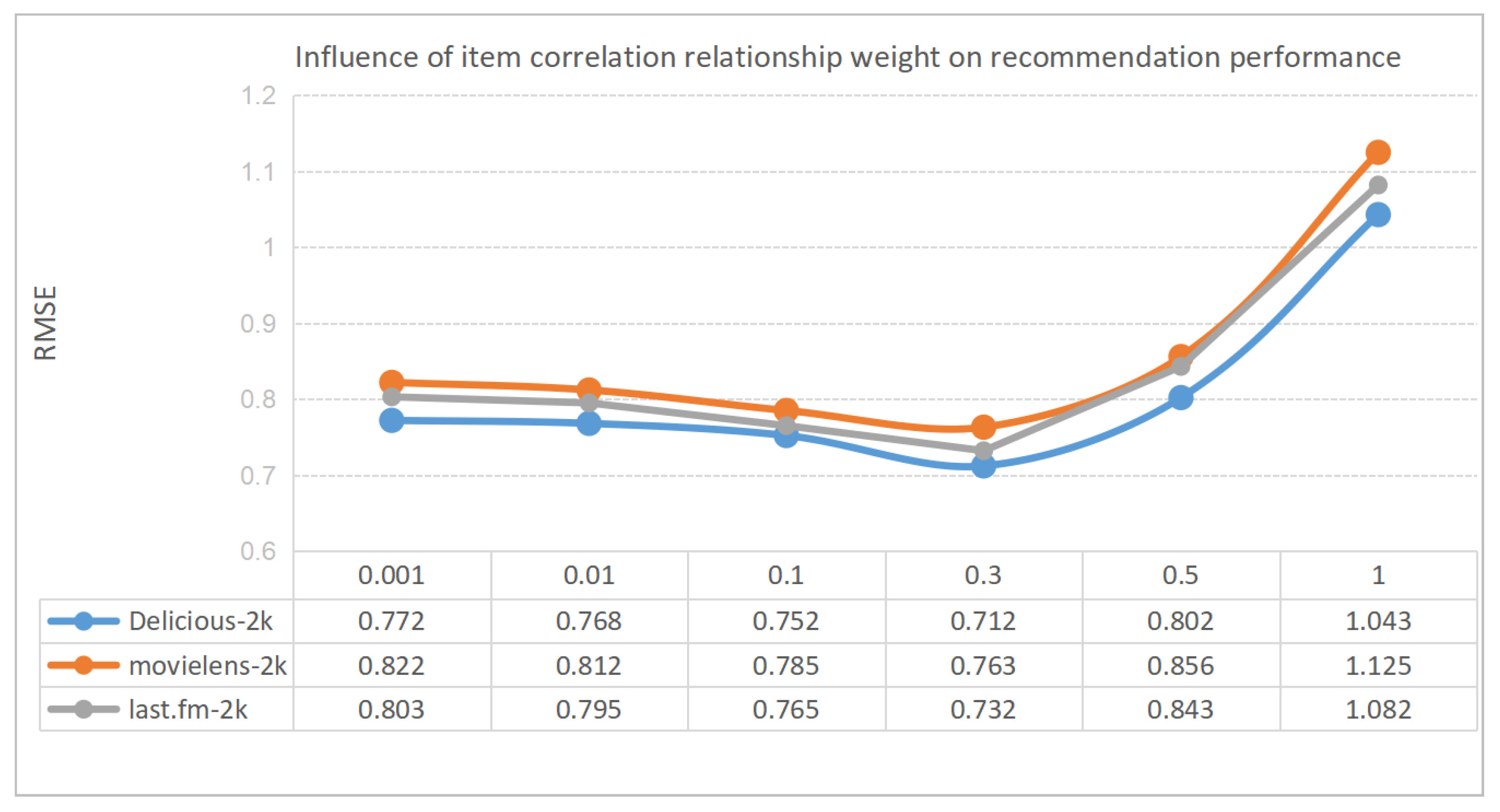Click the 1.2 y-axis tick label
The image size is (1500, 812).
258,96
